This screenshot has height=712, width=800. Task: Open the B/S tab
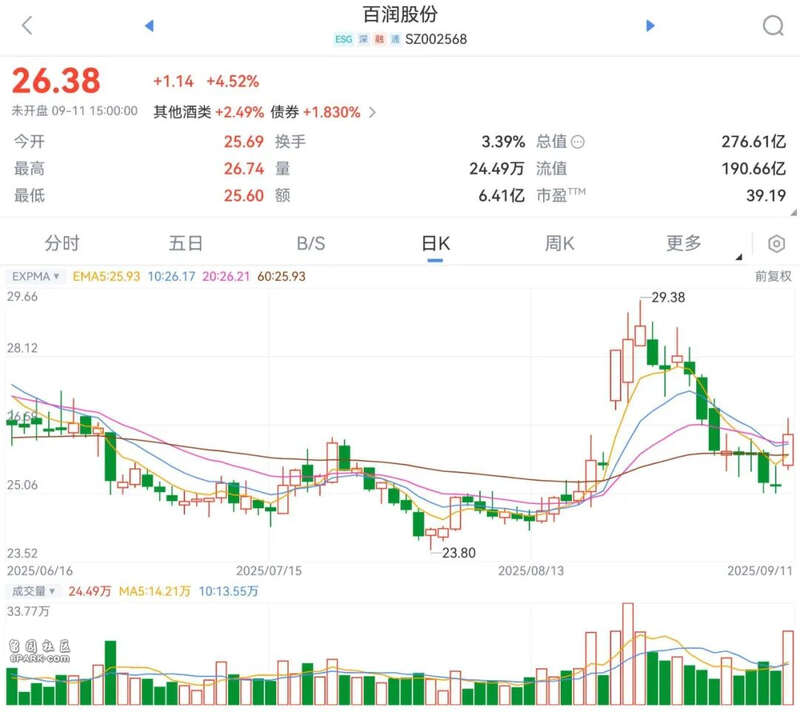point(311,243)
